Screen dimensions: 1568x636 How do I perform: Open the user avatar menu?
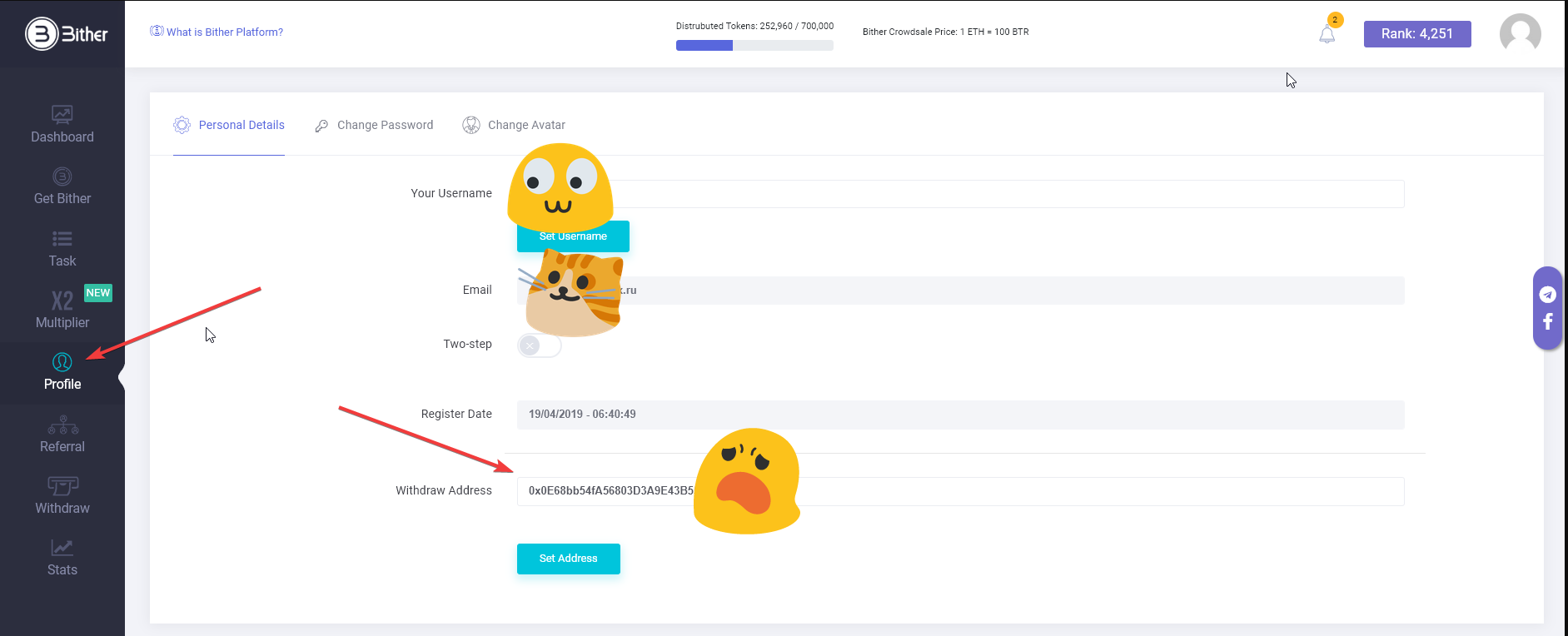(1520, 34)
